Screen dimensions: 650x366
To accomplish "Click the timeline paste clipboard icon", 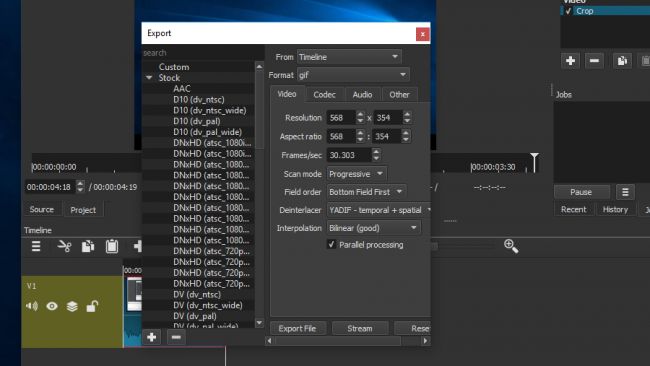I will (x=112, y=246).
